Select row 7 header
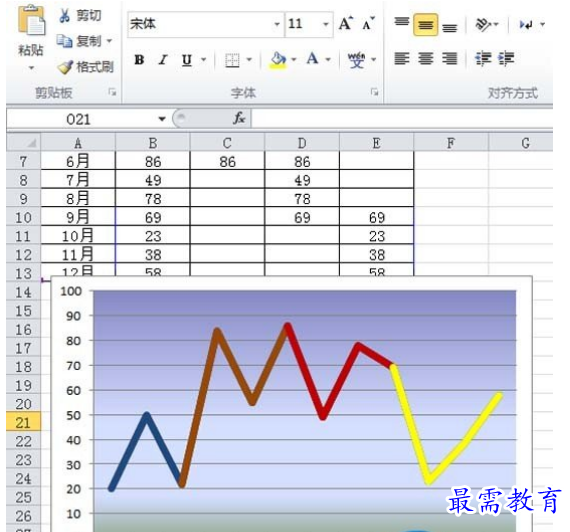 coord(23,161)
